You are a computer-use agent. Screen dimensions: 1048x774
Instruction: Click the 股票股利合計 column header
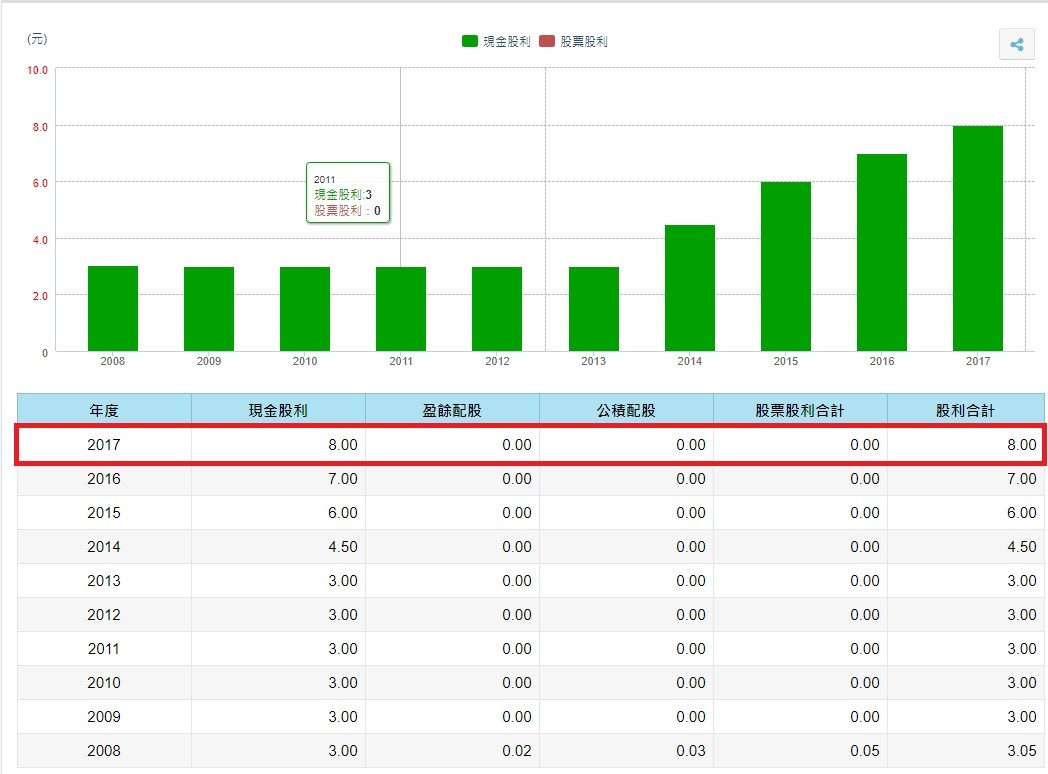[x=800, y=410]
